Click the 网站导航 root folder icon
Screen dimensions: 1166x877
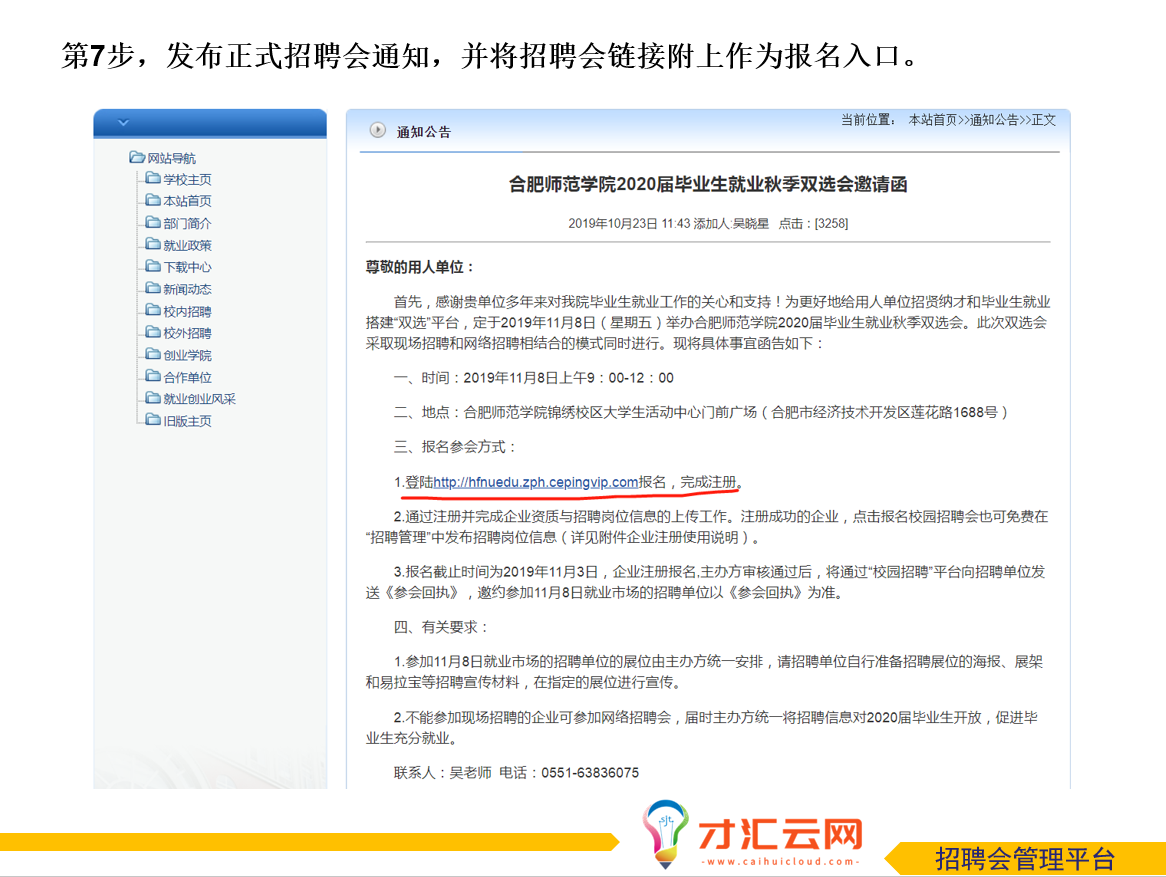(x=137, y=158)
